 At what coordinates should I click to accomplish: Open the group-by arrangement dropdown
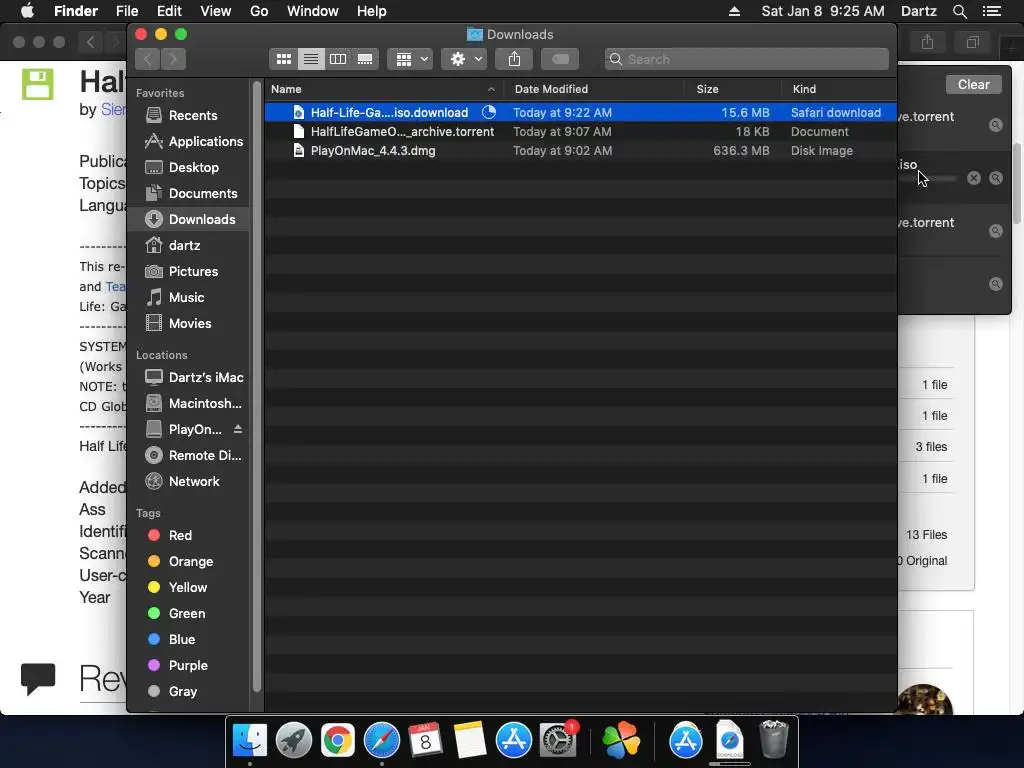pos(410,59)
